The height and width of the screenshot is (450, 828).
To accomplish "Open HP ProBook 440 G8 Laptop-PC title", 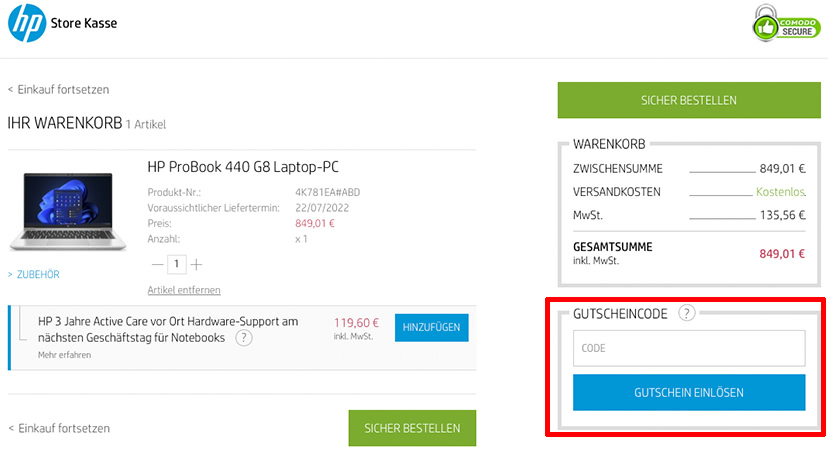I will [243, 167].
